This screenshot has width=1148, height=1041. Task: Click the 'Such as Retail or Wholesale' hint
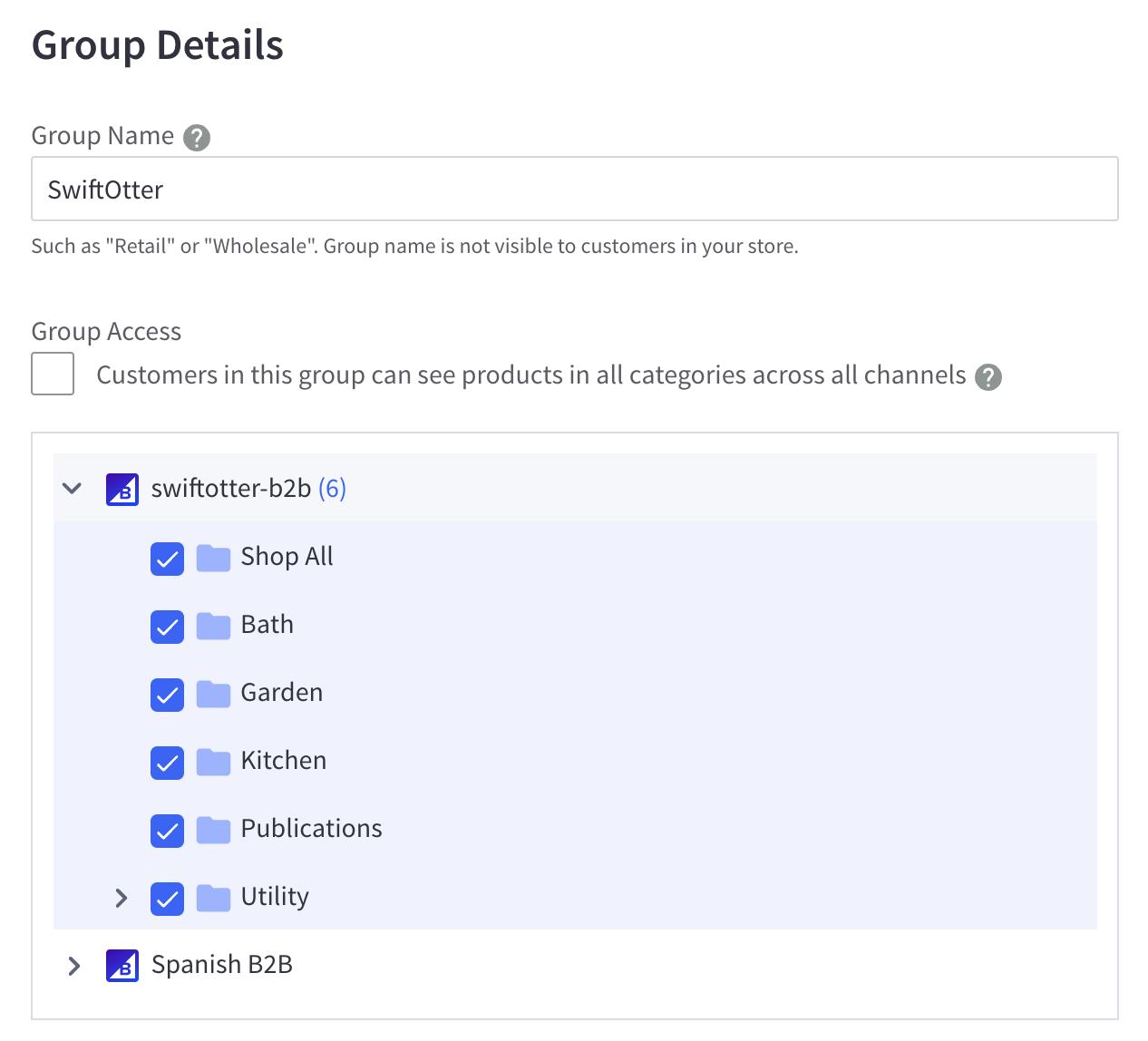(x=415, y=247)
